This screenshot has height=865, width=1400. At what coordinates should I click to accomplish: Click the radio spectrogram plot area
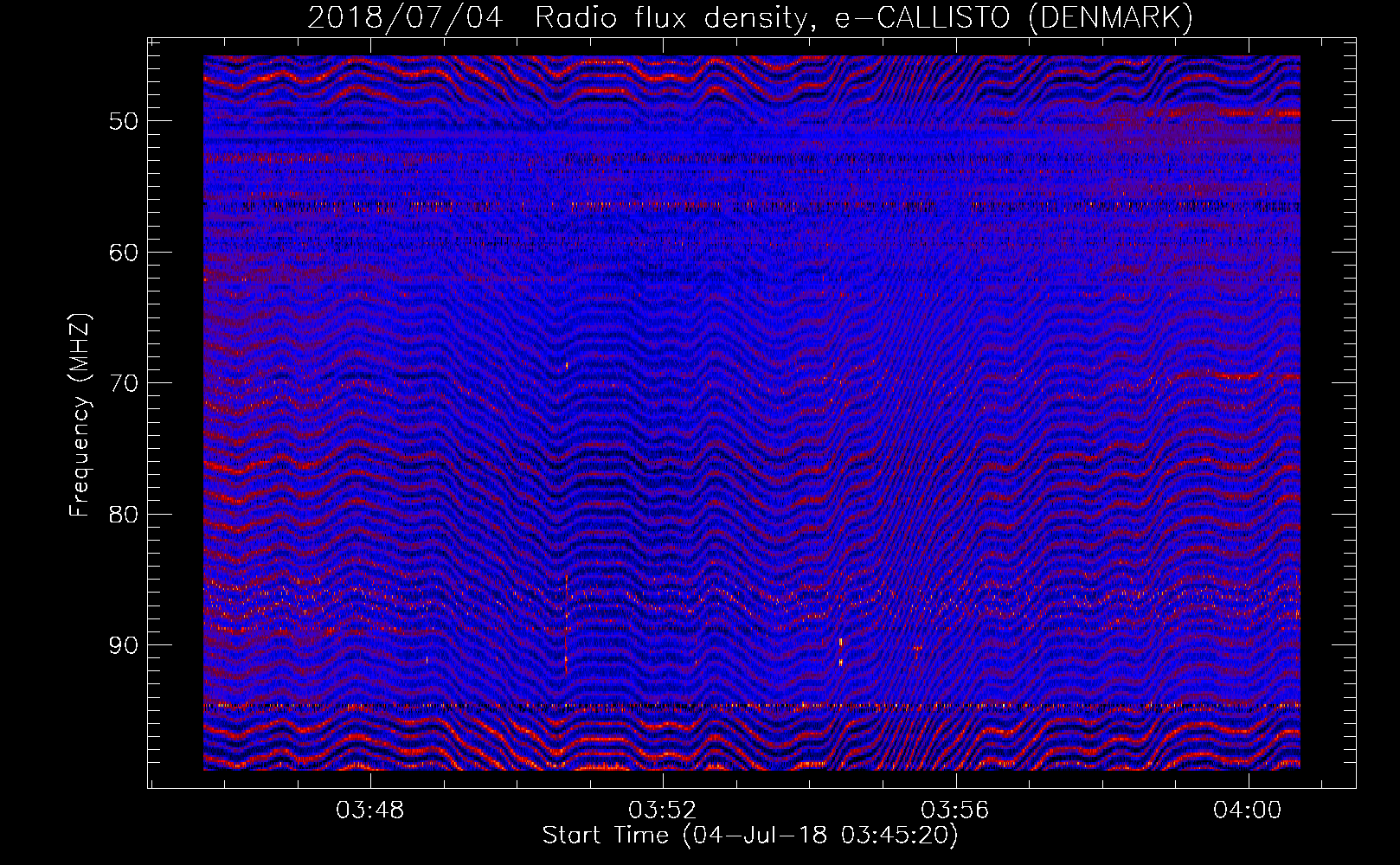pyautogui.click(x=752, y=413)
